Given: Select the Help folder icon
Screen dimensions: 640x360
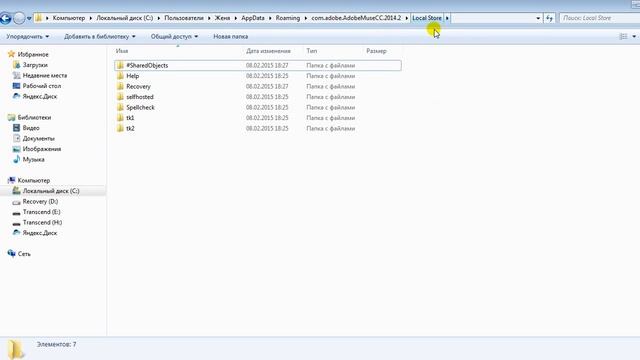Looking at the screenshot, I should 120,76.
